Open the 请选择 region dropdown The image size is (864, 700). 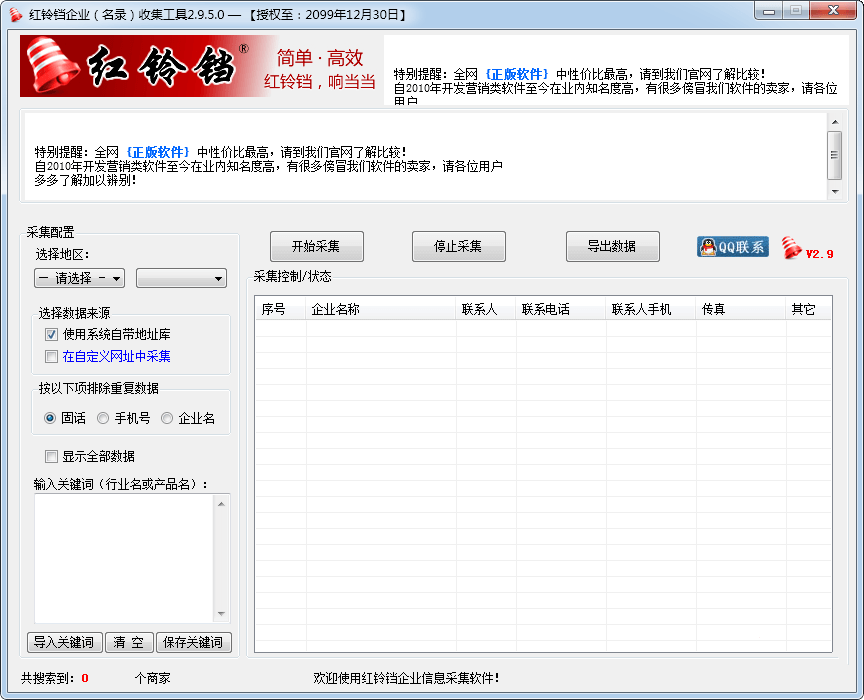79,278
